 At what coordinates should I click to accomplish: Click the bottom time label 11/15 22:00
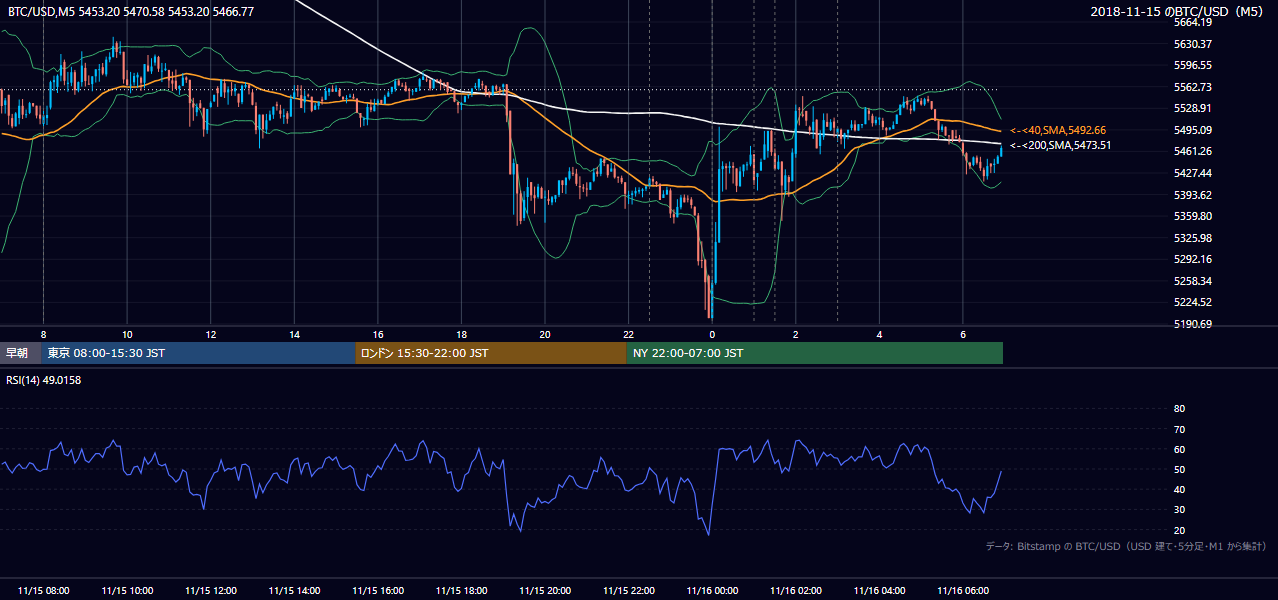tap(628, 591)
